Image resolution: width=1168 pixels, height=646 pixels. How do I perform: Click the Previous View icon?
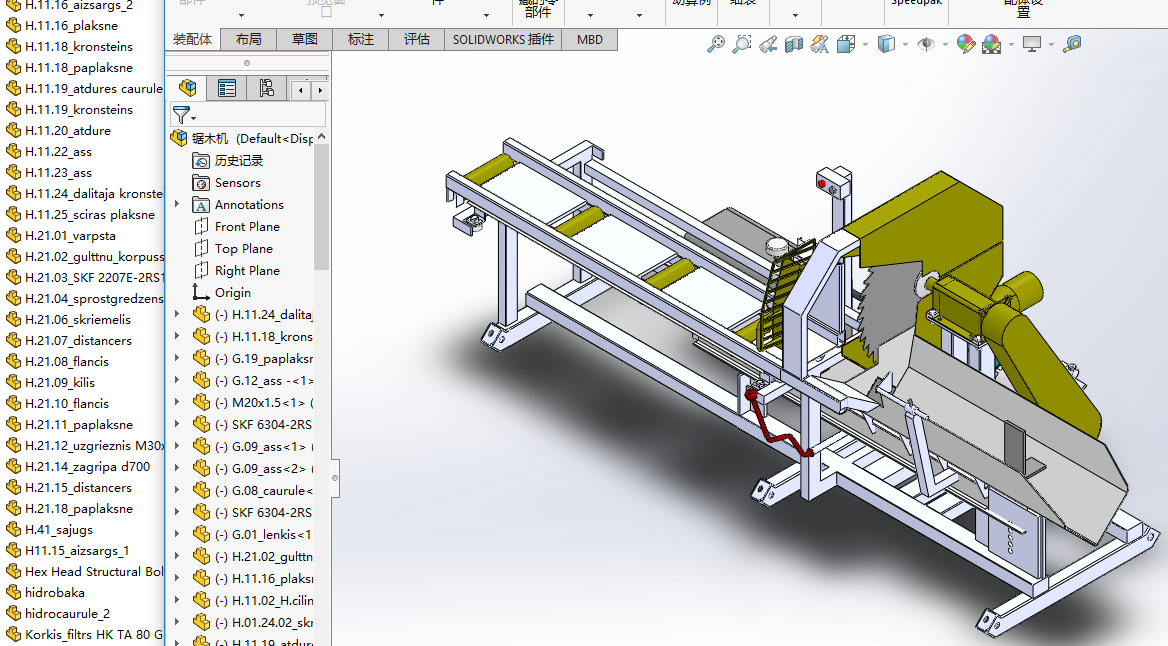point(768,44)
